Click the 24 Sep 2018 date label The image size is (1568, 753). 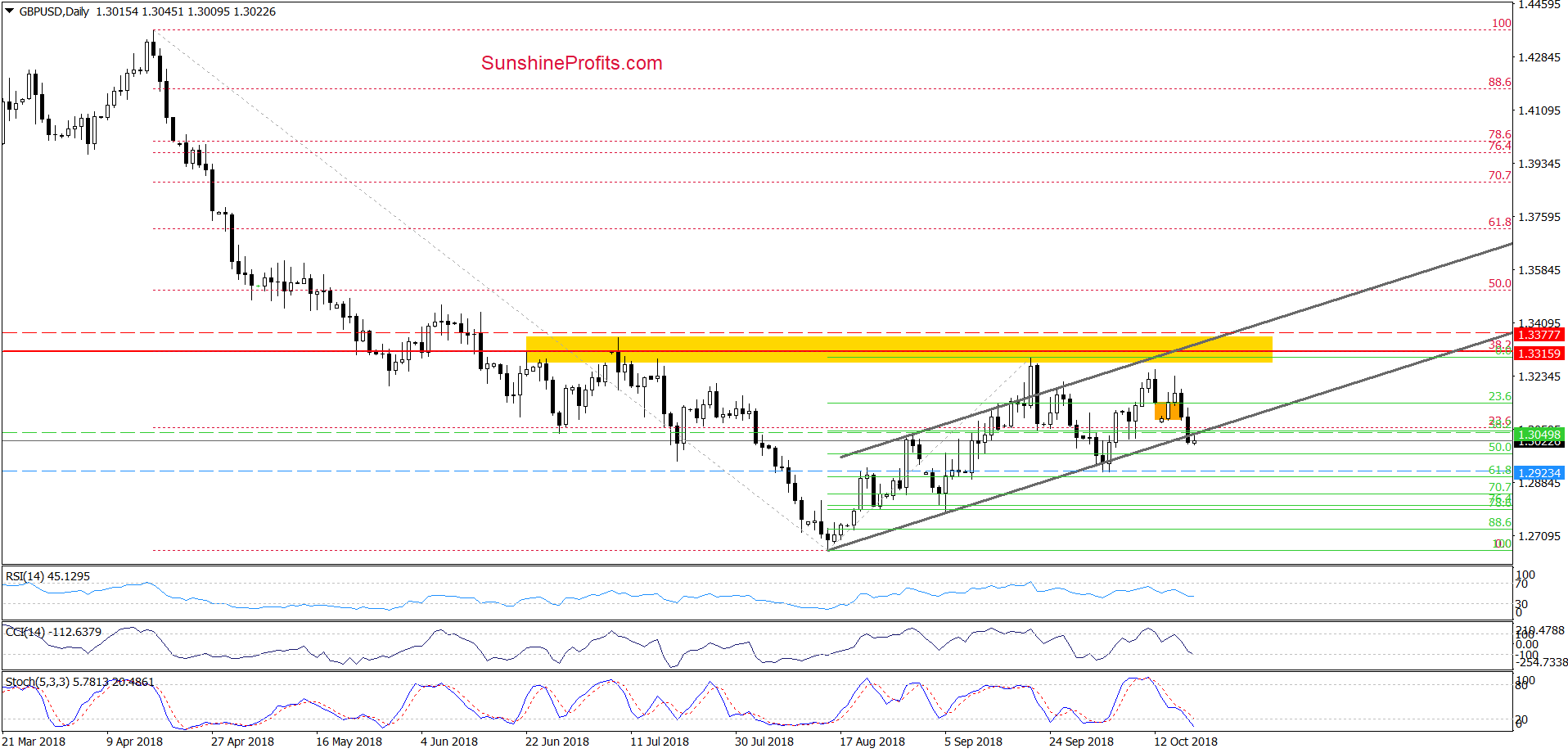(x=1081, y=742)
